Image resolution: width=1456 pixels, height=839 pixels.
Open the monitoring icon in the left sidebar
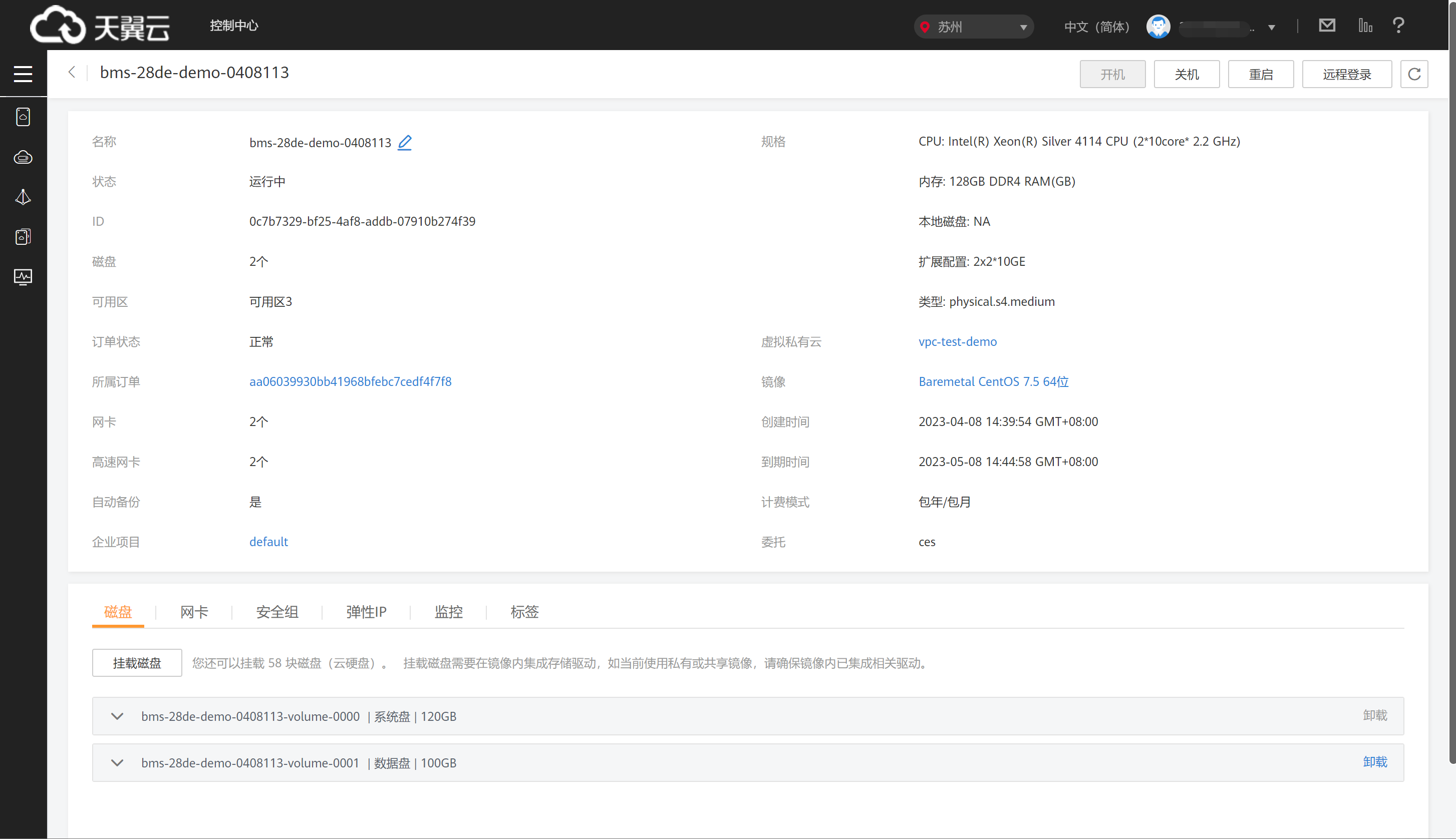click(23, 277)
